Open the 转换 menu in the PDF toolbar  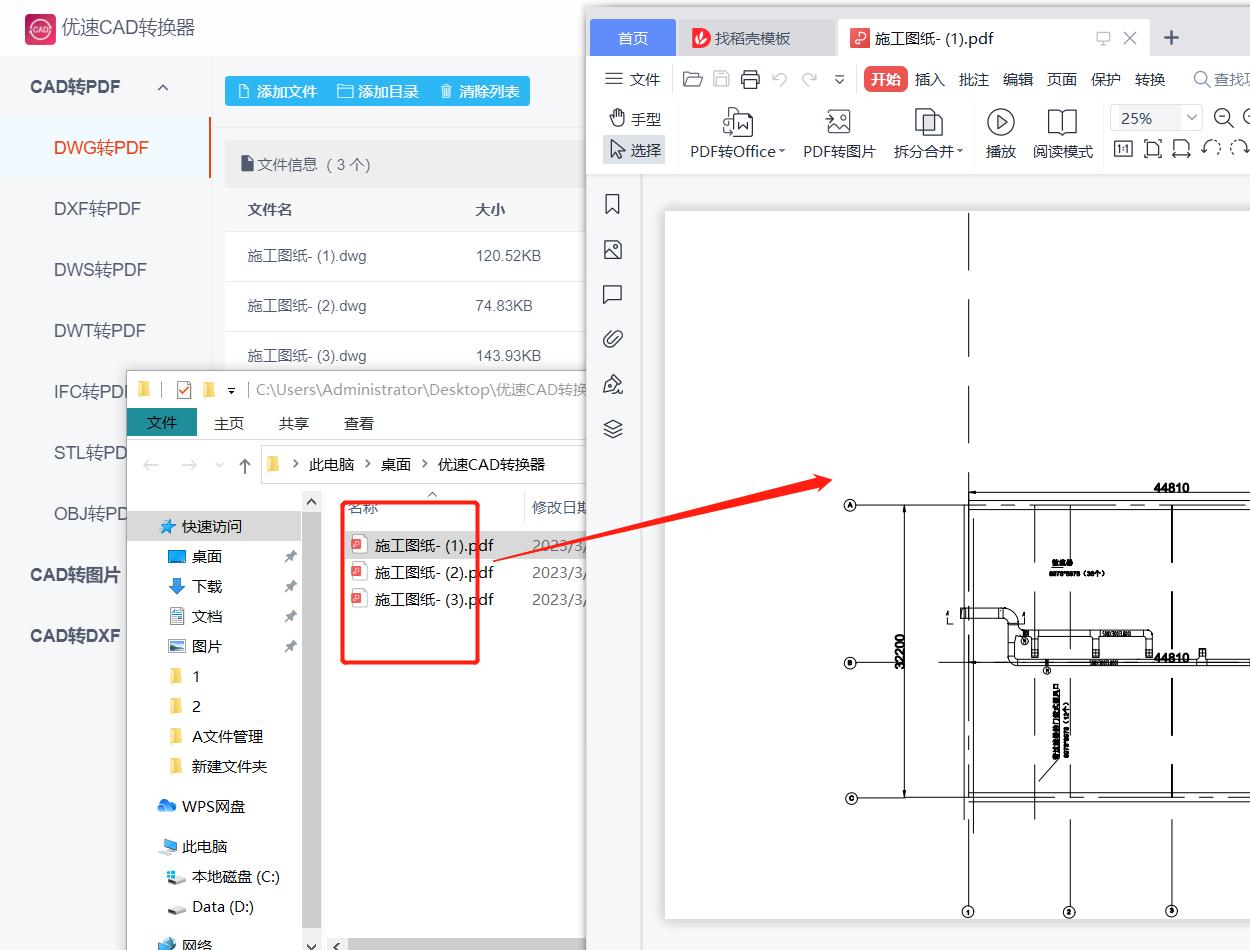(1150, 79)
